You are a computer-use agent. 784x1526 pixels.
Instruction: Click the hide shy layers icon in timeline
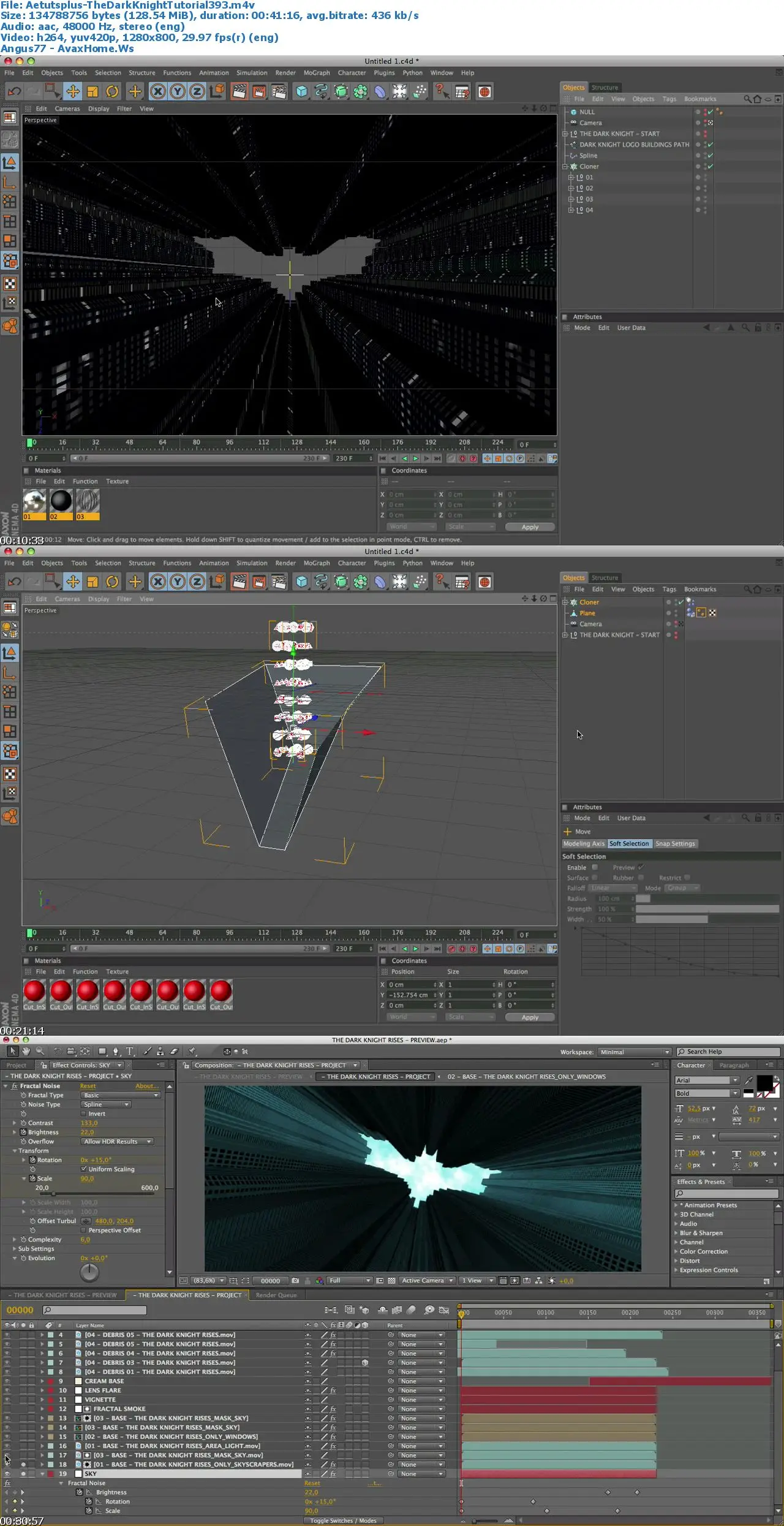point(383,1310)
